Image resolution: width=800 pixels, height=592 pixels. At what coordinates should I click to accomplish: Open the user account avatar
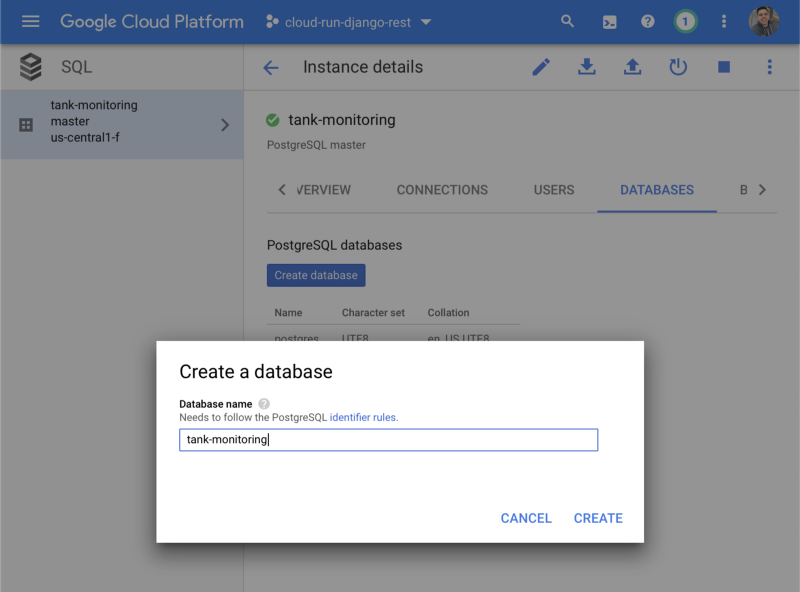coord(764,21)
